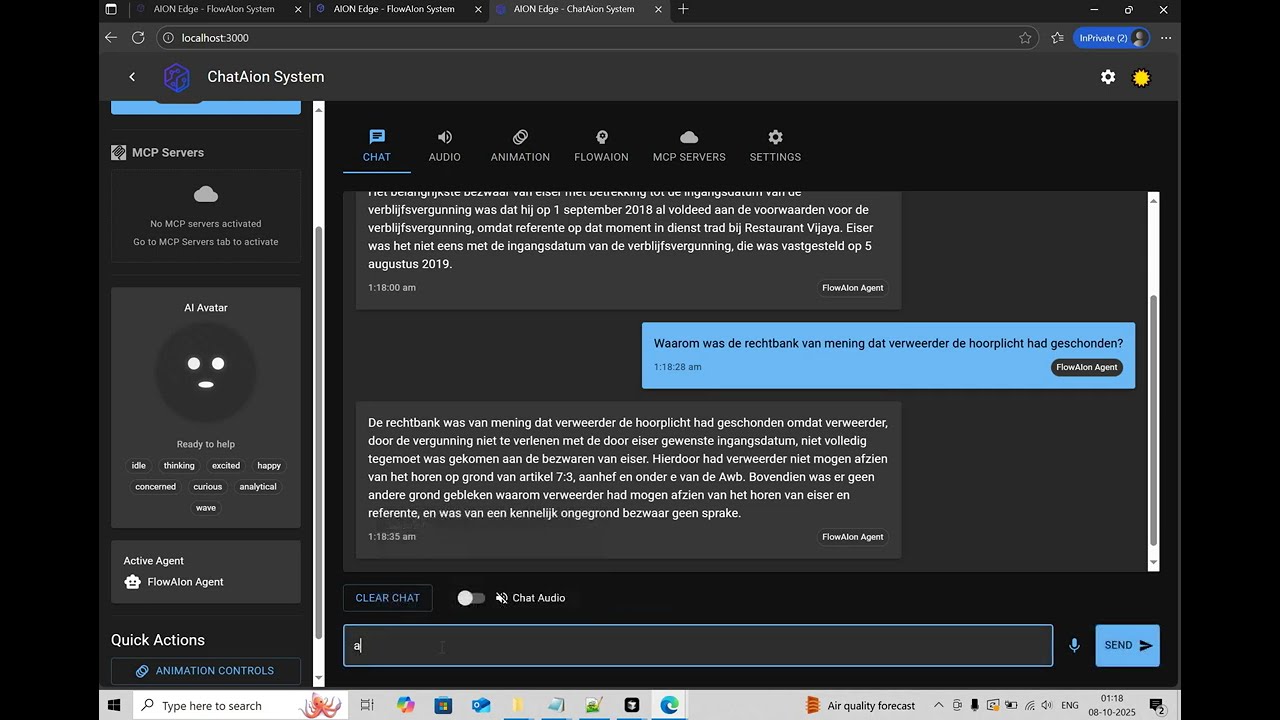Open the browser favorites list icon
The width and height of the screenshot is (1280, 720).
point(1057,38)
